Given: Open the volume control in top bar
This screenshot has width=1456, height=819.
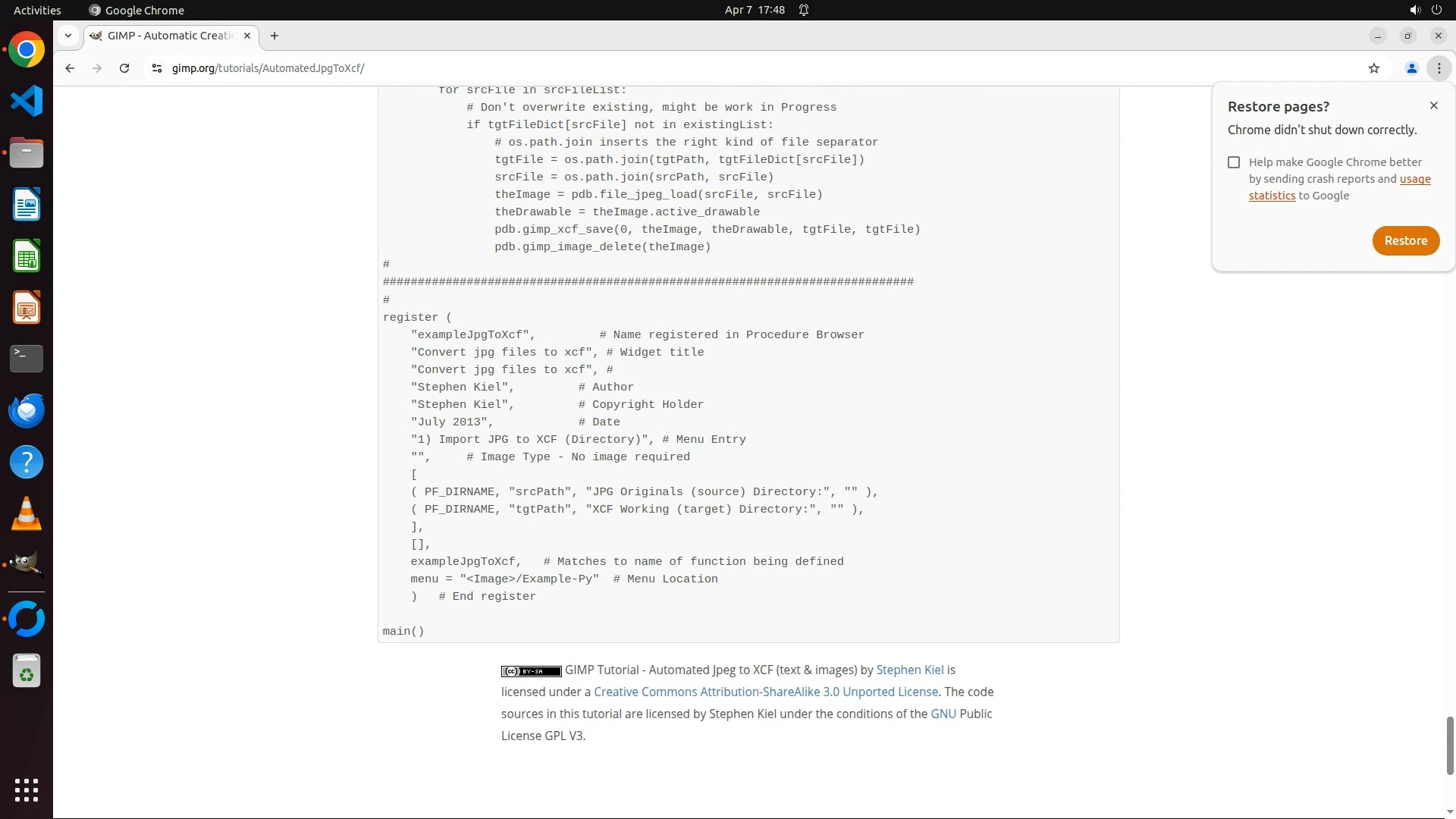Looking at the screenshot, I should 1414,10.
